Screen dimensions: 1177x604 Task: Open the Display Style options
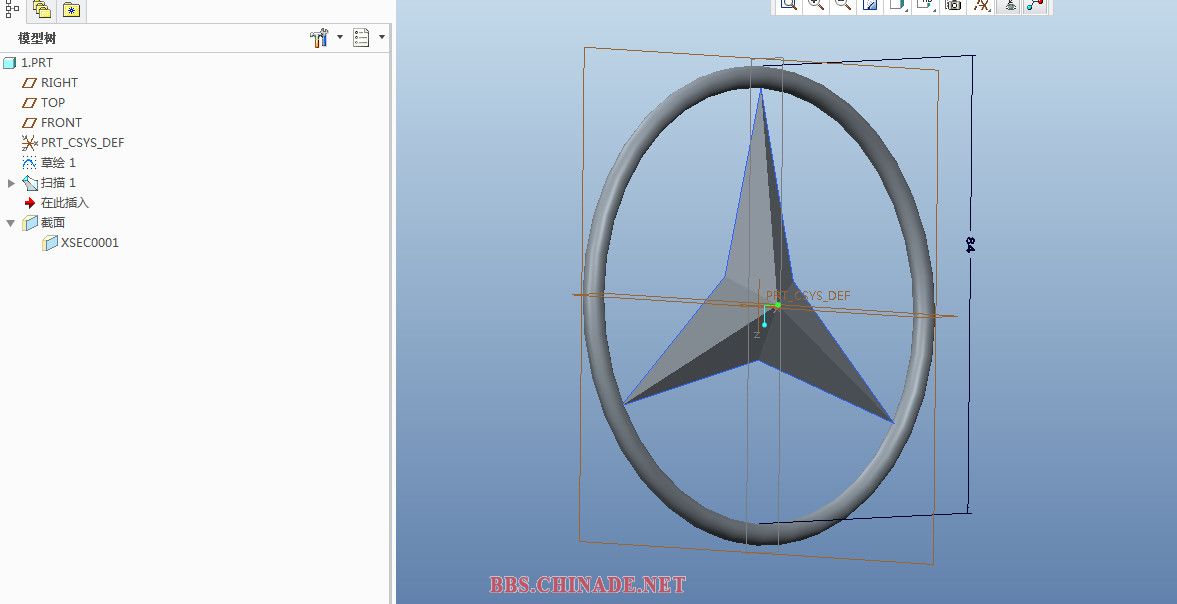click(898, 5)
